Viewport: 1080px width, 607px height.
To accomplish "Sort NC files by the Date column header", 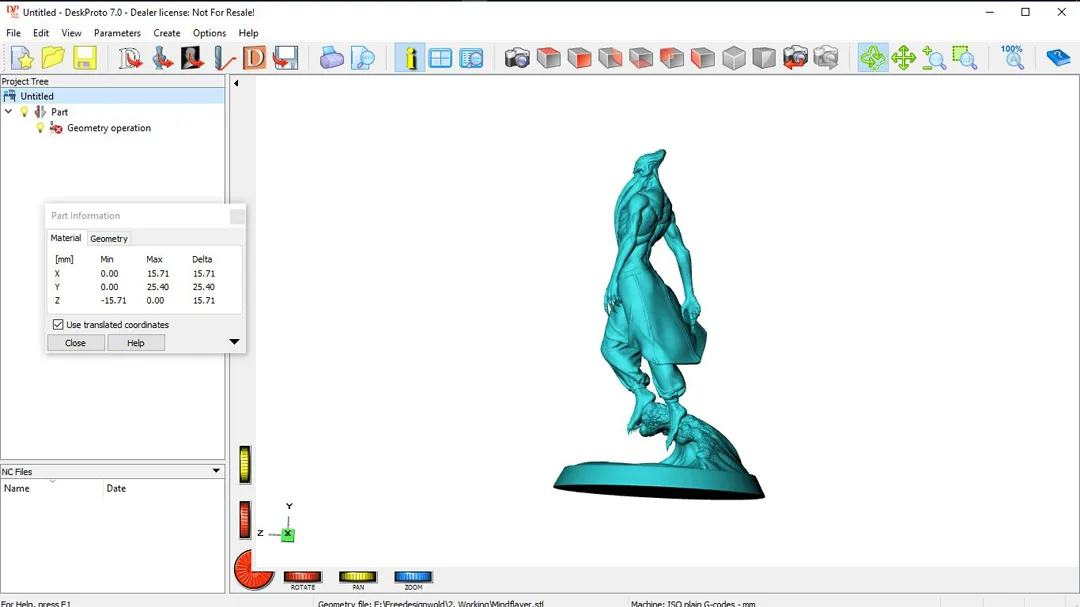I will click(164, 488).
